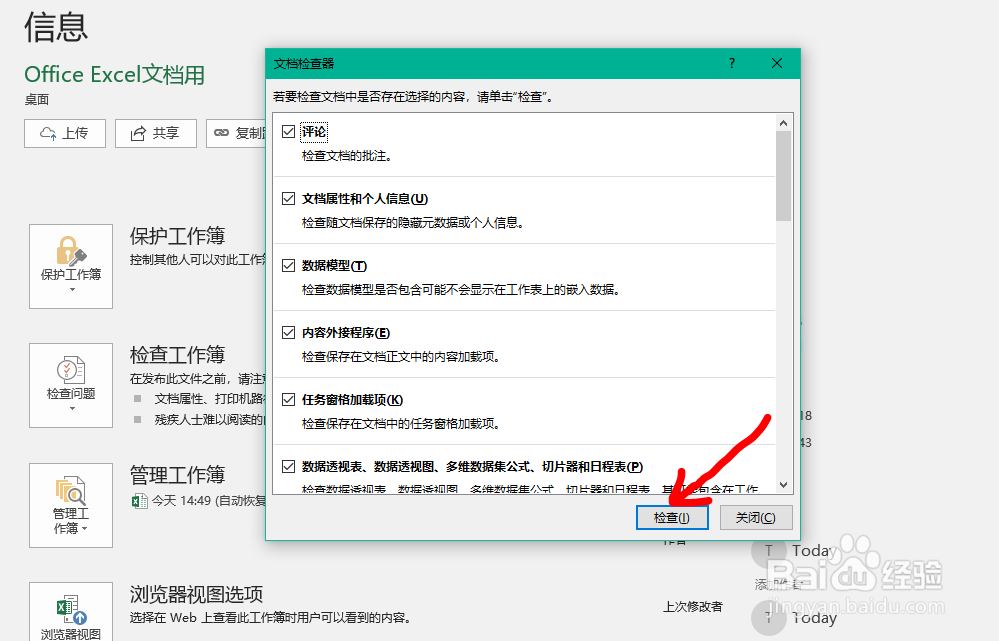Click the 上传 cloud upload icon
The width and height of the screenshot is (999, 641).
click(x=47, y=132)
